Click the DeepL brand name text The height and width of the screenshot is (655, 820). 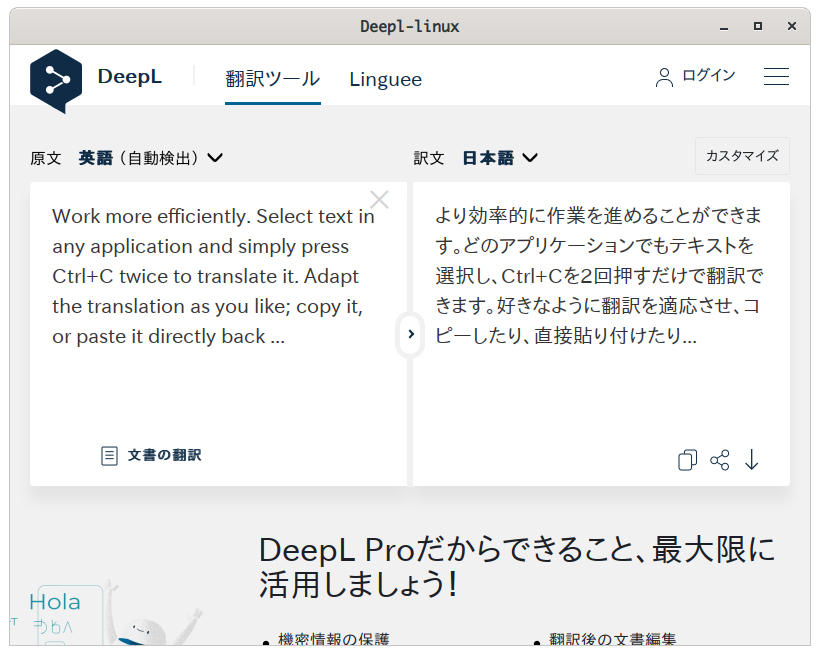coord(130,76)
